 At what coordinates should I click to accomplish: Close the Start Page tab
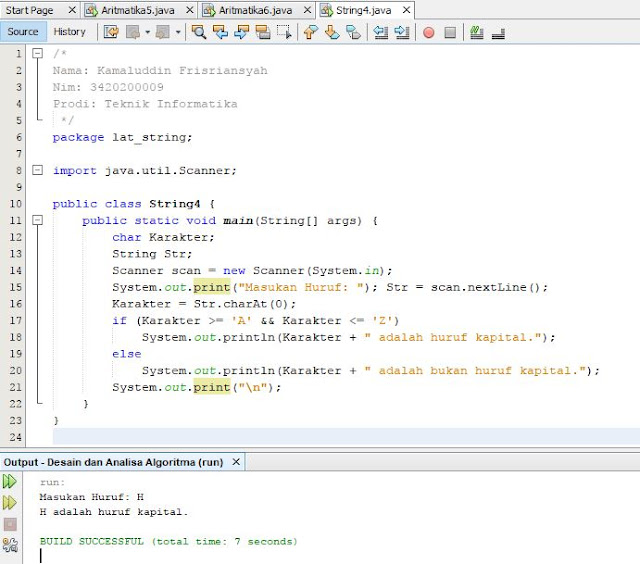72,10
